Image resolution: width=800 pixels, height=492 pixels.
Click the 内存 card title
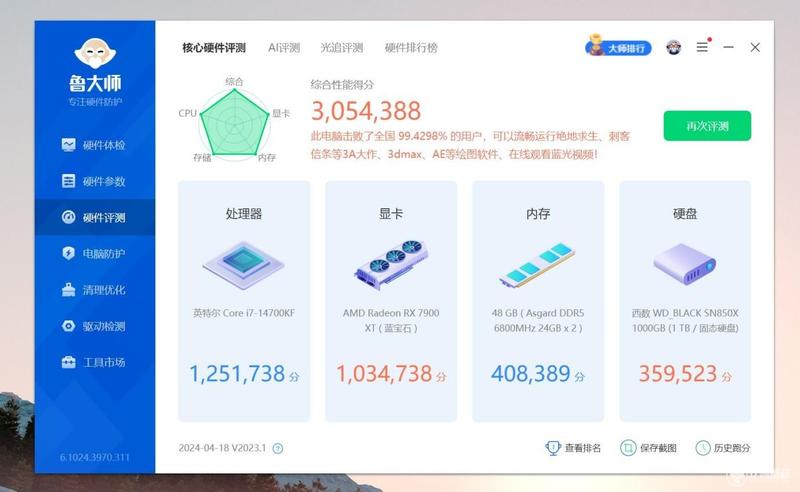pos(538,213)
